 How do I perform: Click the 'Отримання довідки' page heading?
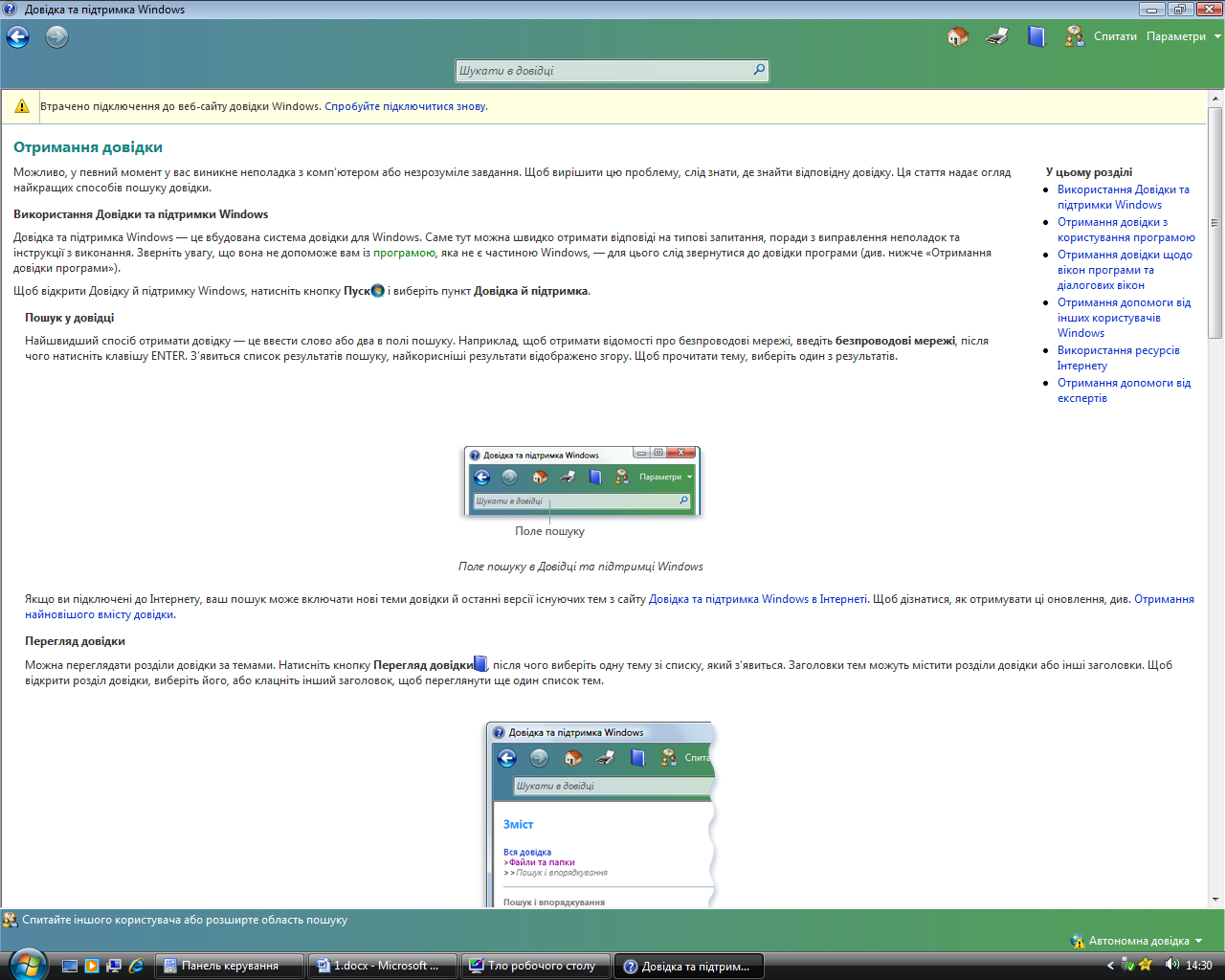88,147
